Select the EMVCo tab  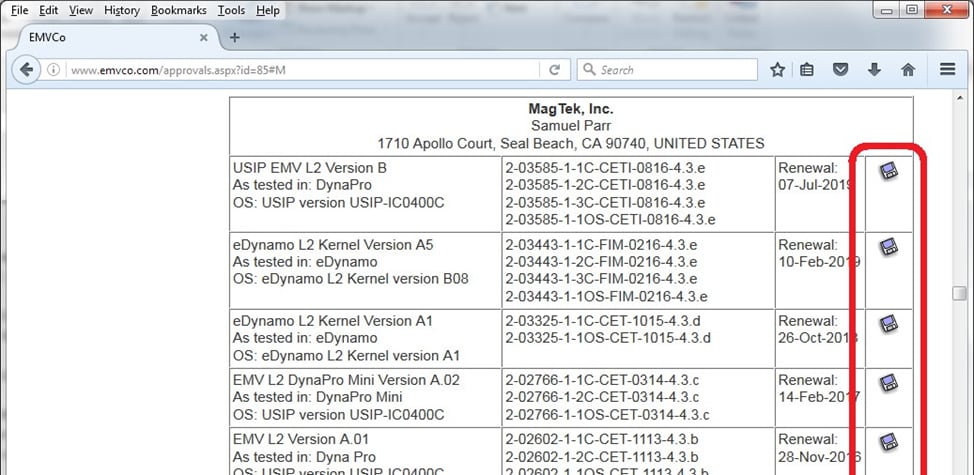pyautogui.click(x=118, y=38)
